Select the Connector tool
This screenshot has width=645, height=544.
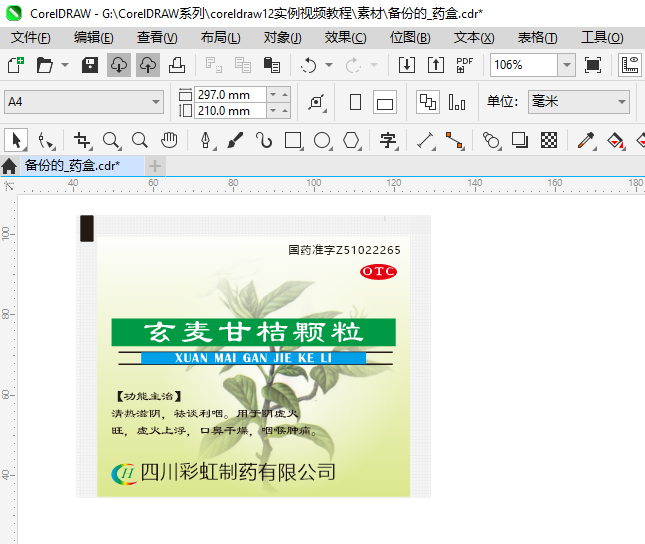click(x=455, y=140)
